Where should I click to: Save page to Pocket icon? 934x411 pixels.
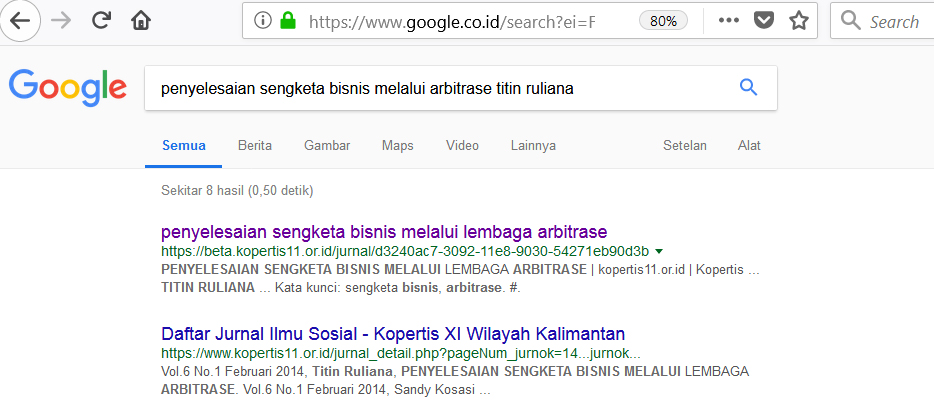point(763,20)
